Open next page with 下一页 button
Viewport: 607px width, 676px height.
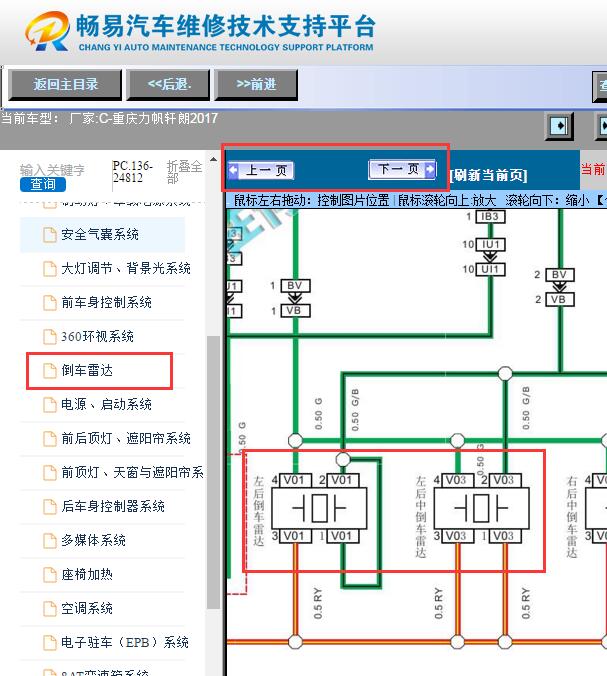(402, 169)
